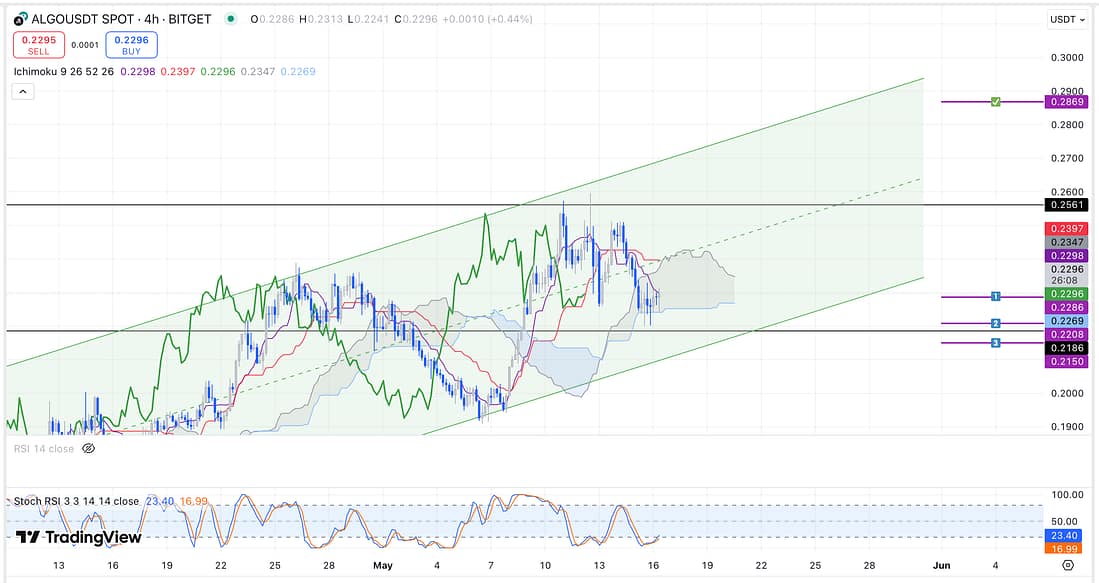This screenshot has width=1099, height=583.
Task: Select the numbered marker 1 on purple line
Action: [995, 297]
